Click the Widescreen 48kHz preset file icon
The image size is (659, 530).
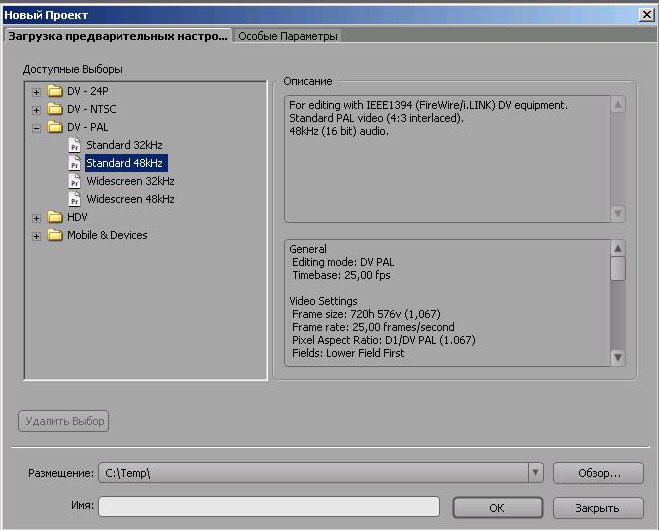point(74,199)
